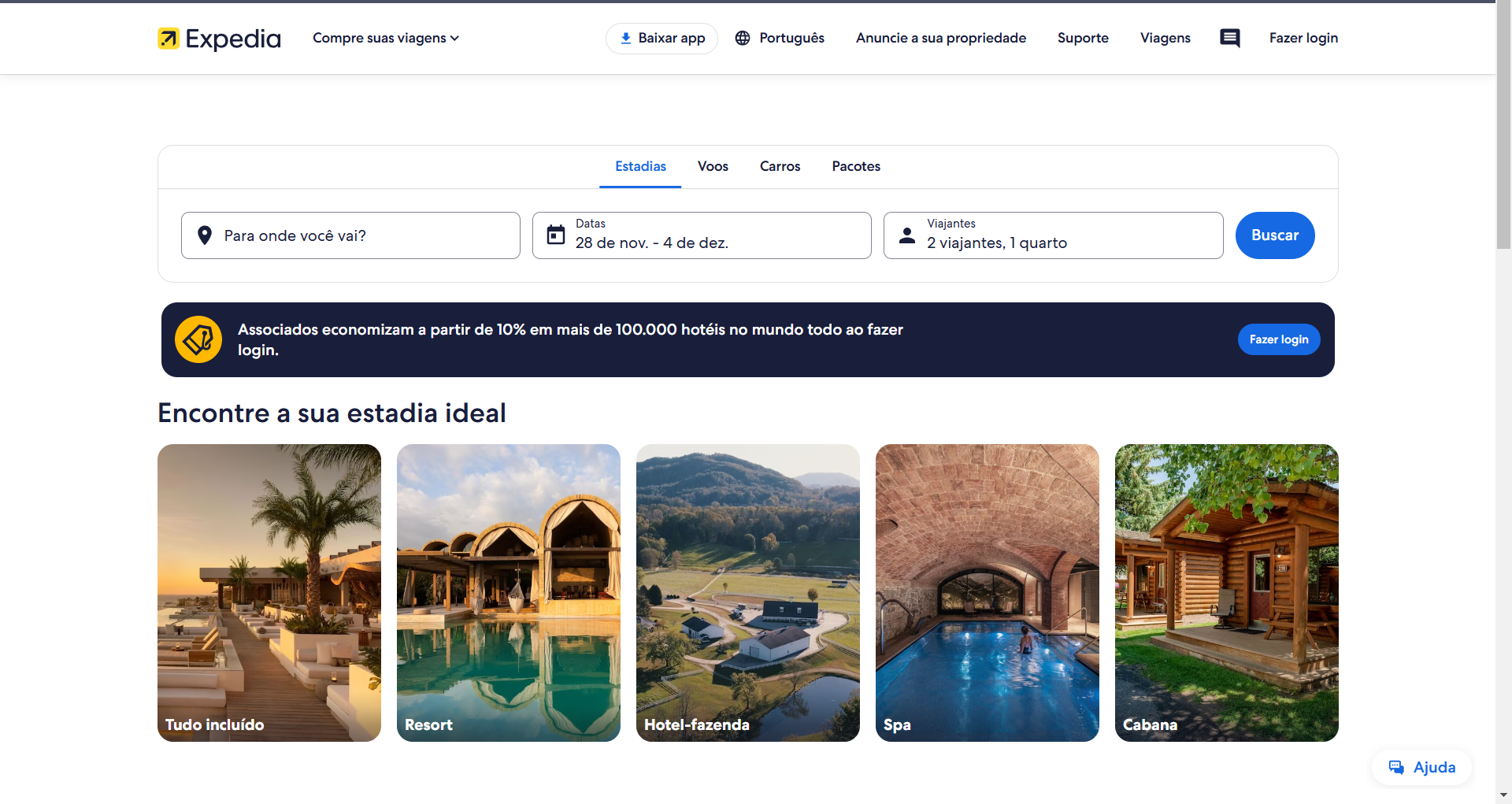Click the calendar icon in Datas field
Viewport: 1512px width, 804px height.
[x=556, y=235]
